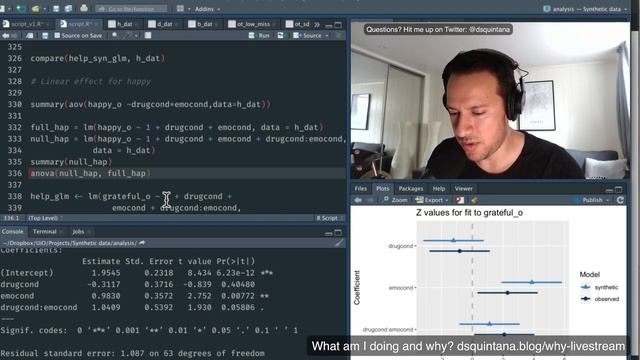Image resolution: width=640 pixels, height=360 pixels.
Task: Open the Files tab
Action: coord(360,189)
